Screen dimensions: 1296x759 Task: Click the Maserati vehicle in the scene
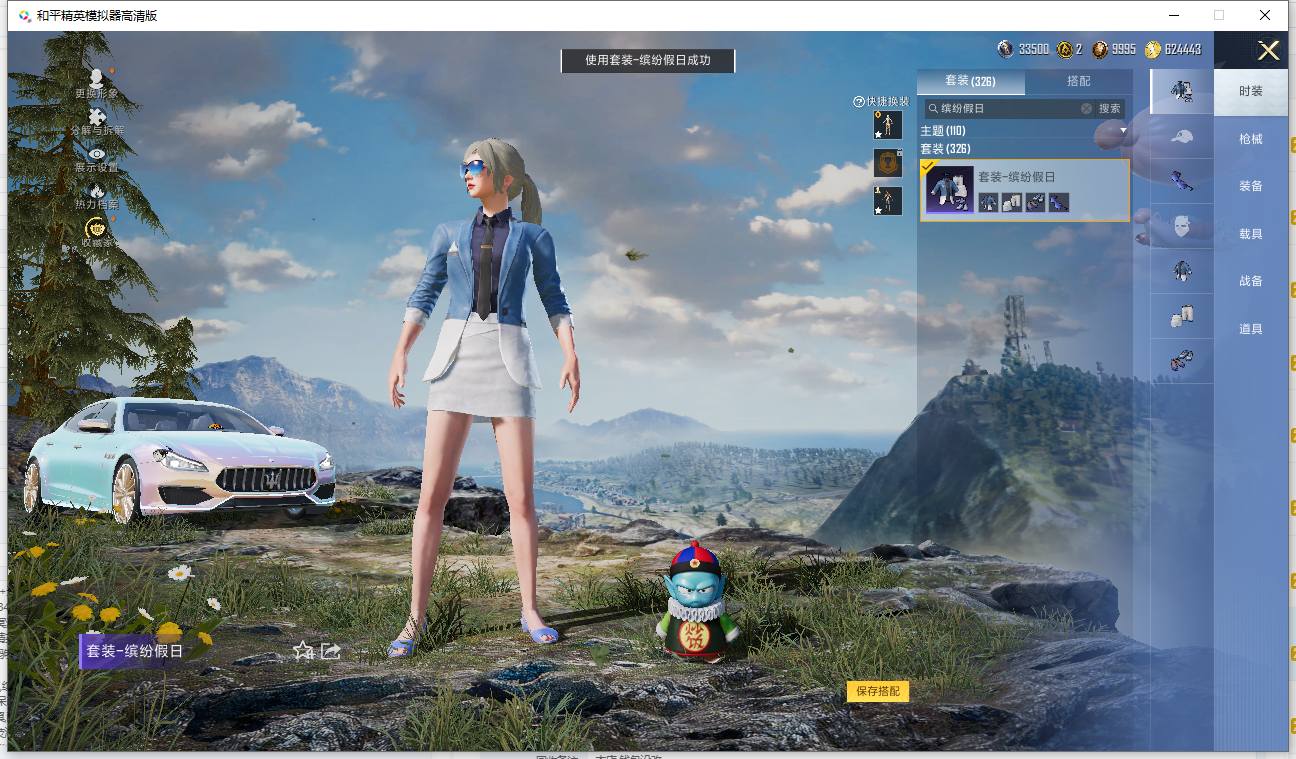[x=178, y=458]
